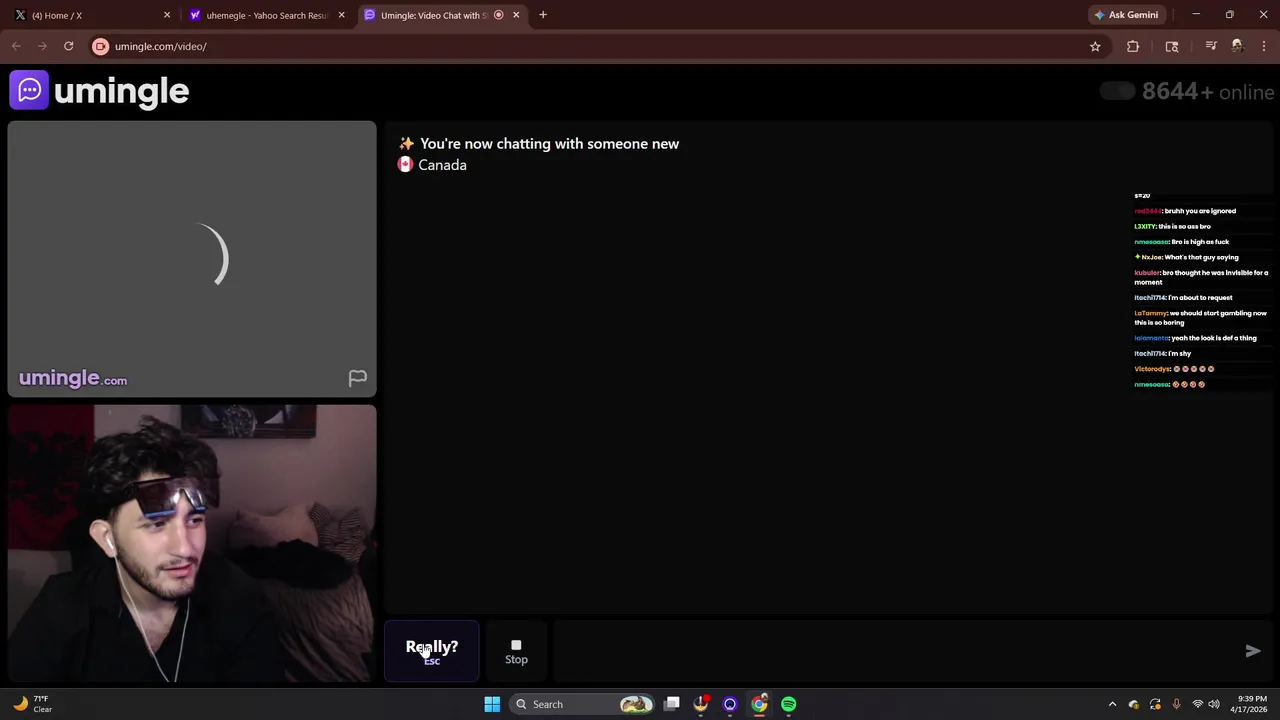Open Task View on the taskbar
The image size is (1280, 720).
point(672,704)
